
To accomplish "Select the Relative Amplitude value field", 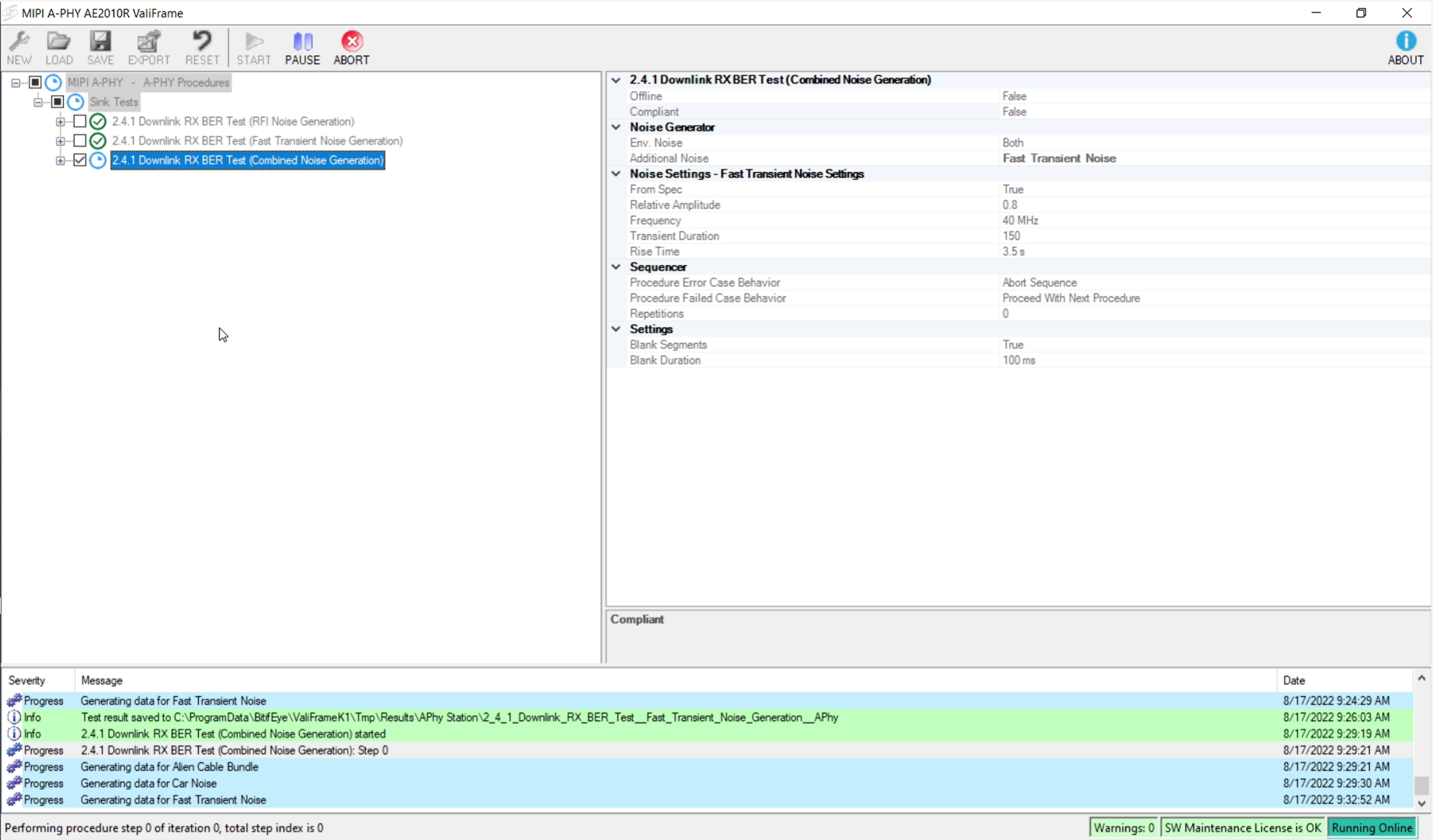I will click(1010, 205).
